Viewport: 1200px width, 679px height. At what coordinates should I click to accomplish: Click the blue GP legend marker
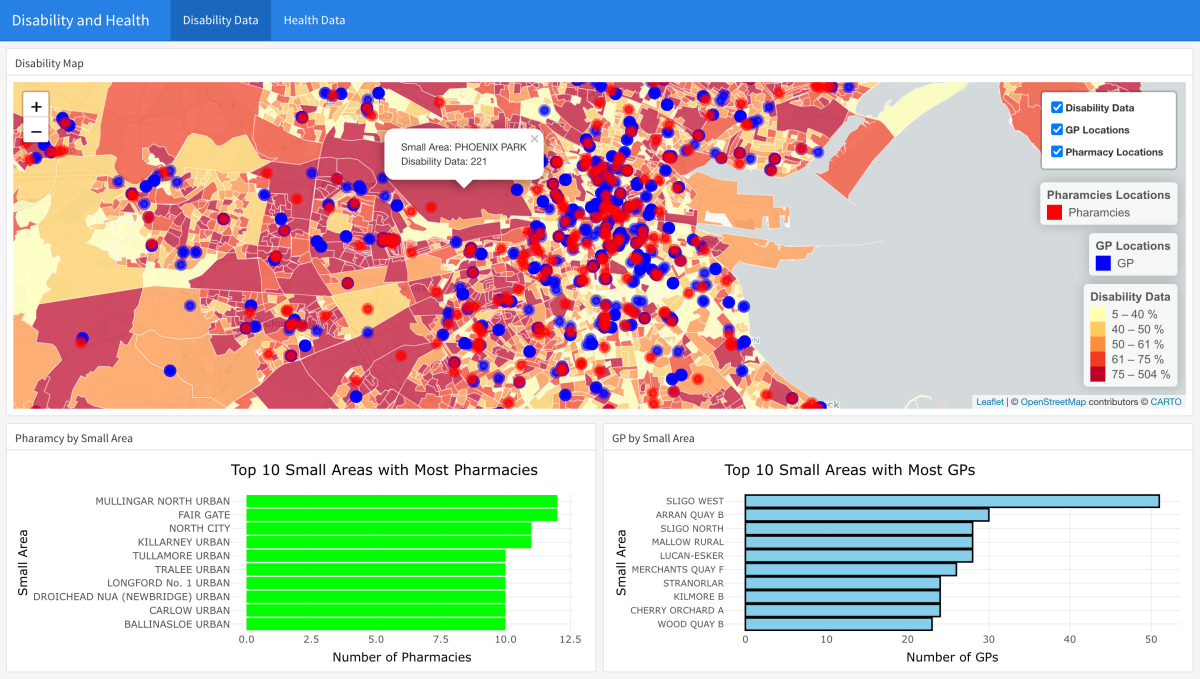pyautogui.click(x=1101, y=262)
